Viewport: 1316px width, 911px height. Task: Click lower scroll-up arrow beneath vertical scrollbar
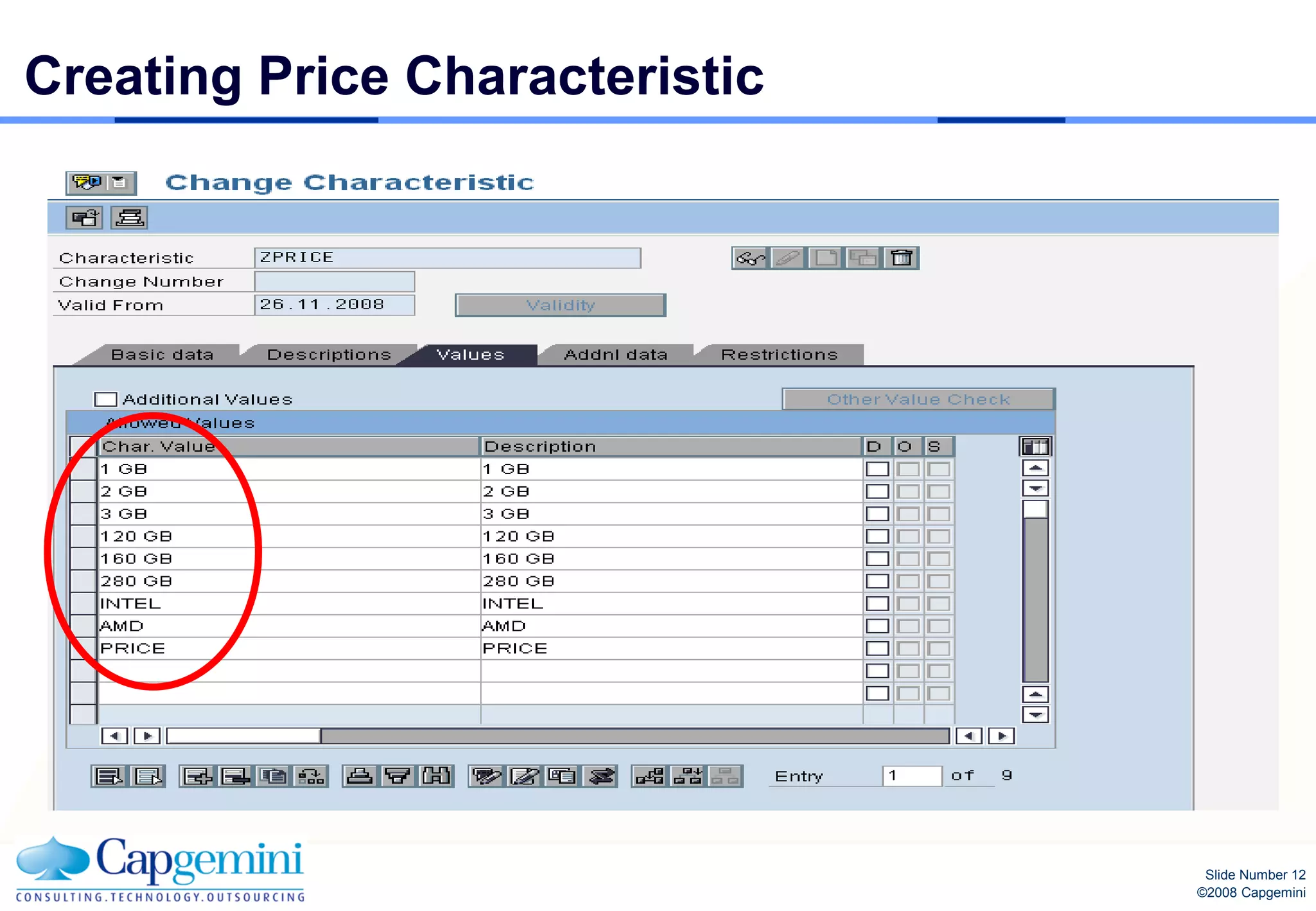pyautogui.click(x=1035, y=694)
